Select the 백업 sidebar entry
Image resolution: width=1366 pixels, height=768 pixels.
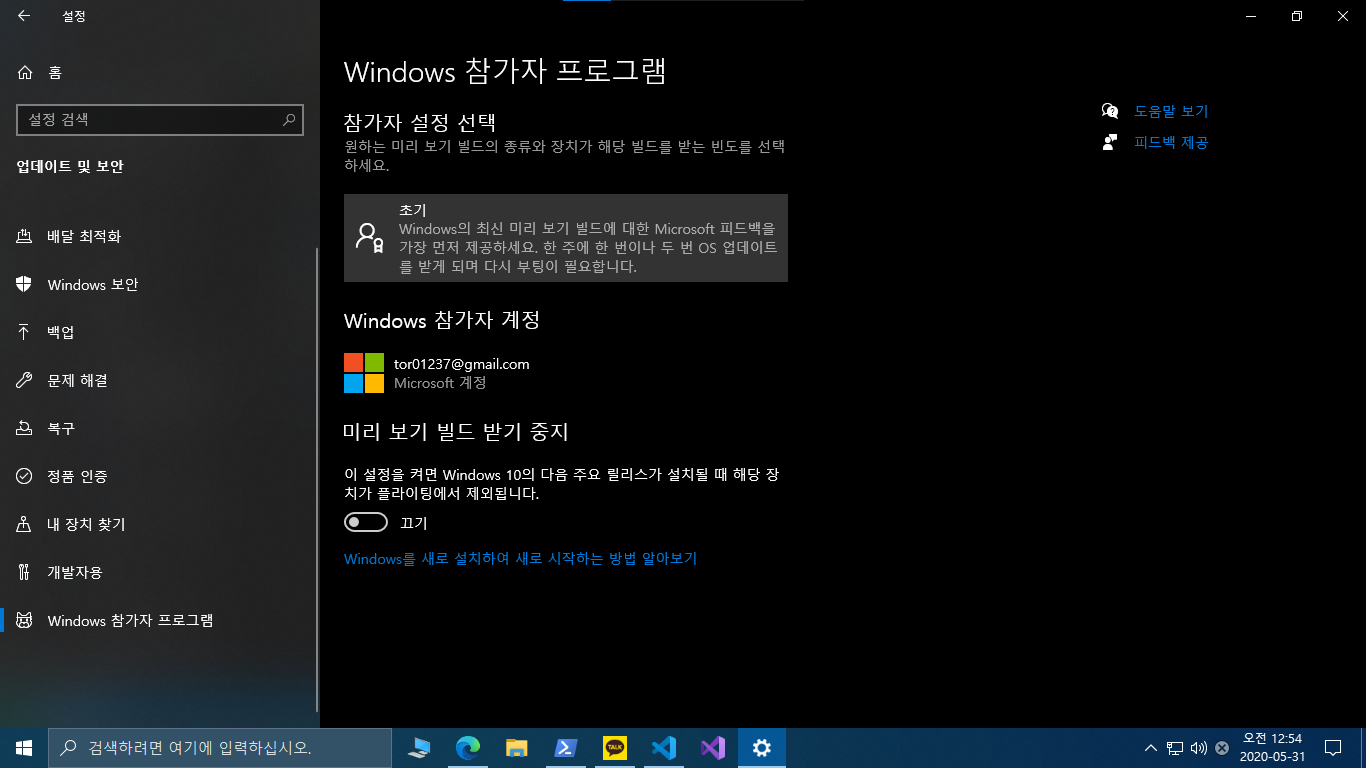pos(160,332)
